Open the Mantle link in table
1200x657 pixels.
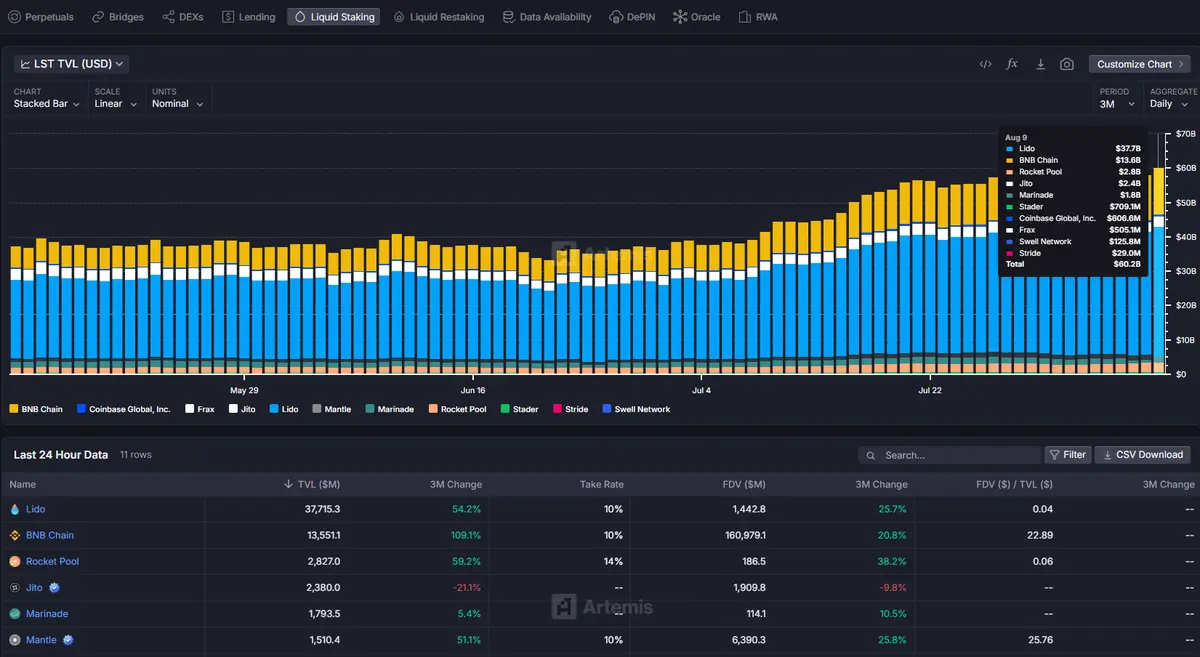point(41,640)
